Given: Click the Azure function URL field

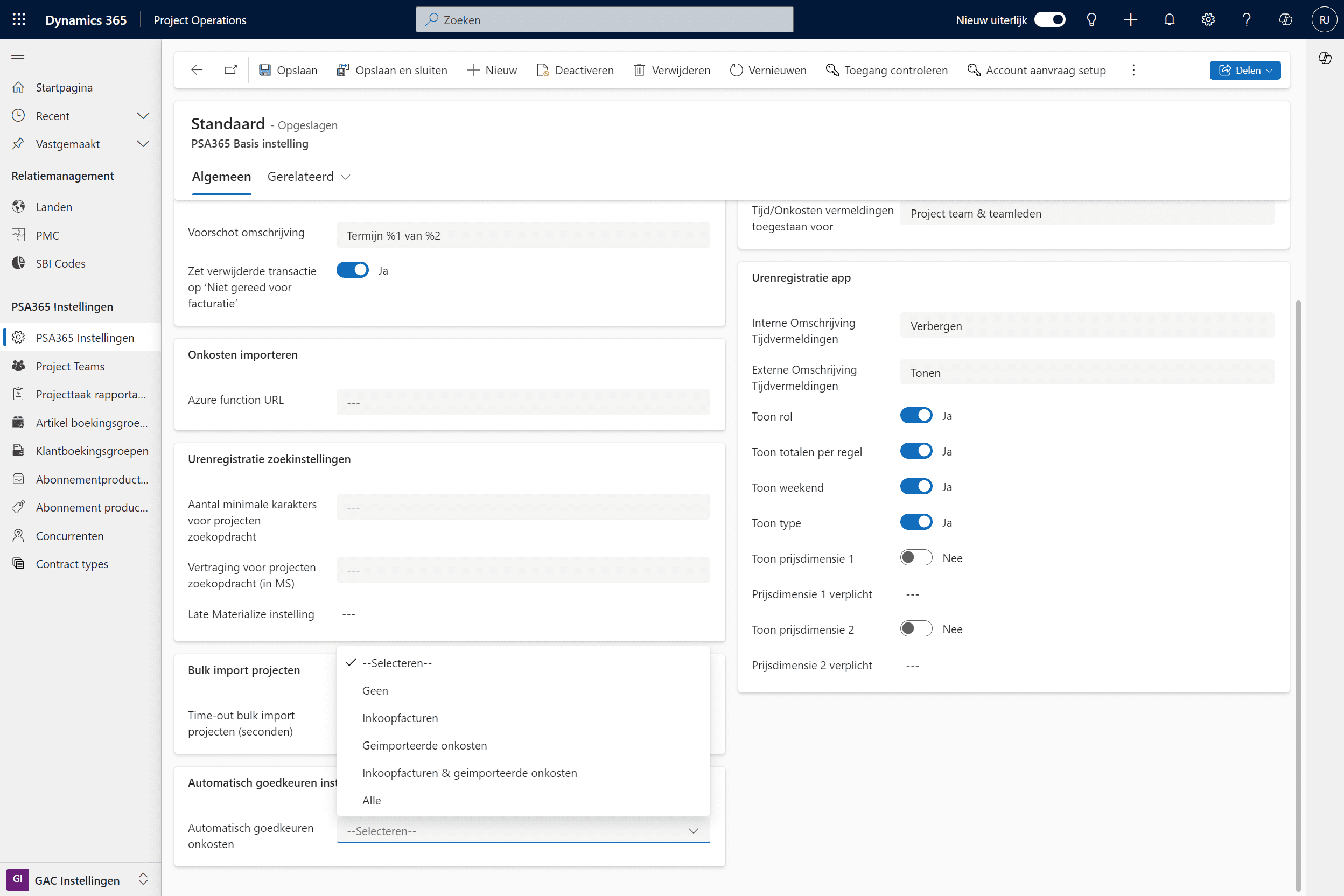Looking at the screenshot, I should (523, 402).
